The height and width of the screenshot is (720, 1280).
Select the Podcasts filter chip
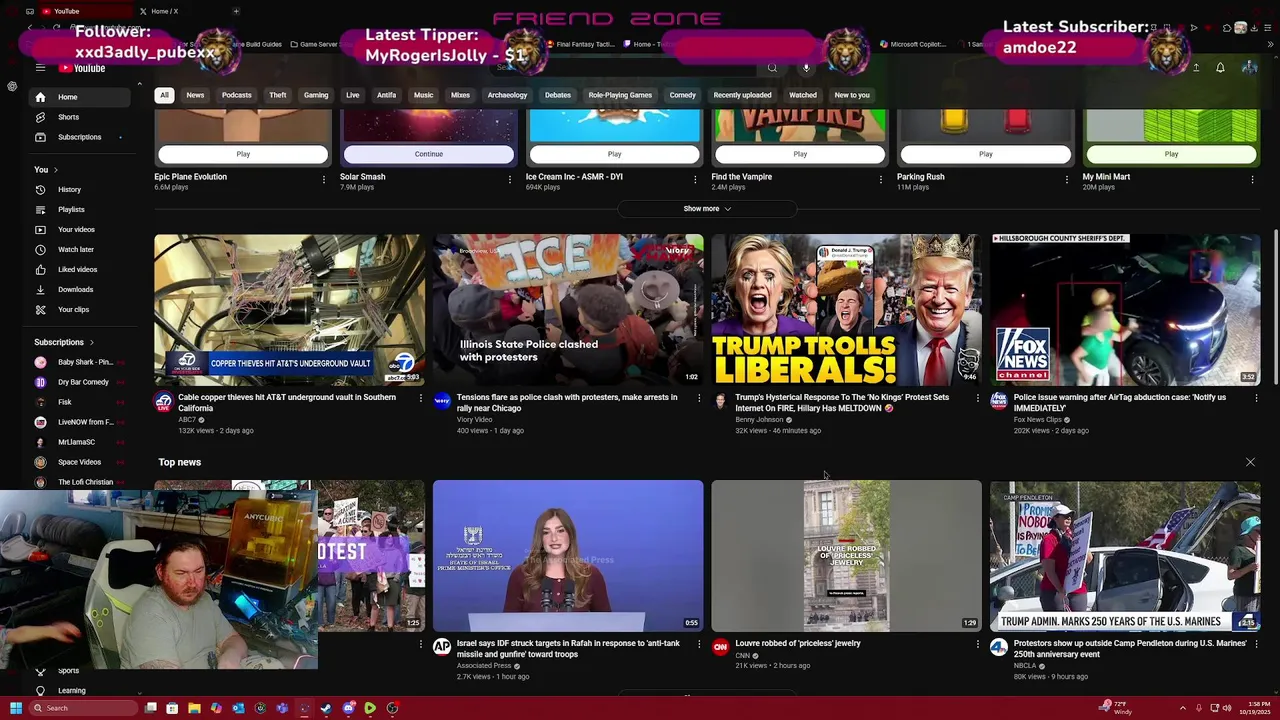(237, 95)
